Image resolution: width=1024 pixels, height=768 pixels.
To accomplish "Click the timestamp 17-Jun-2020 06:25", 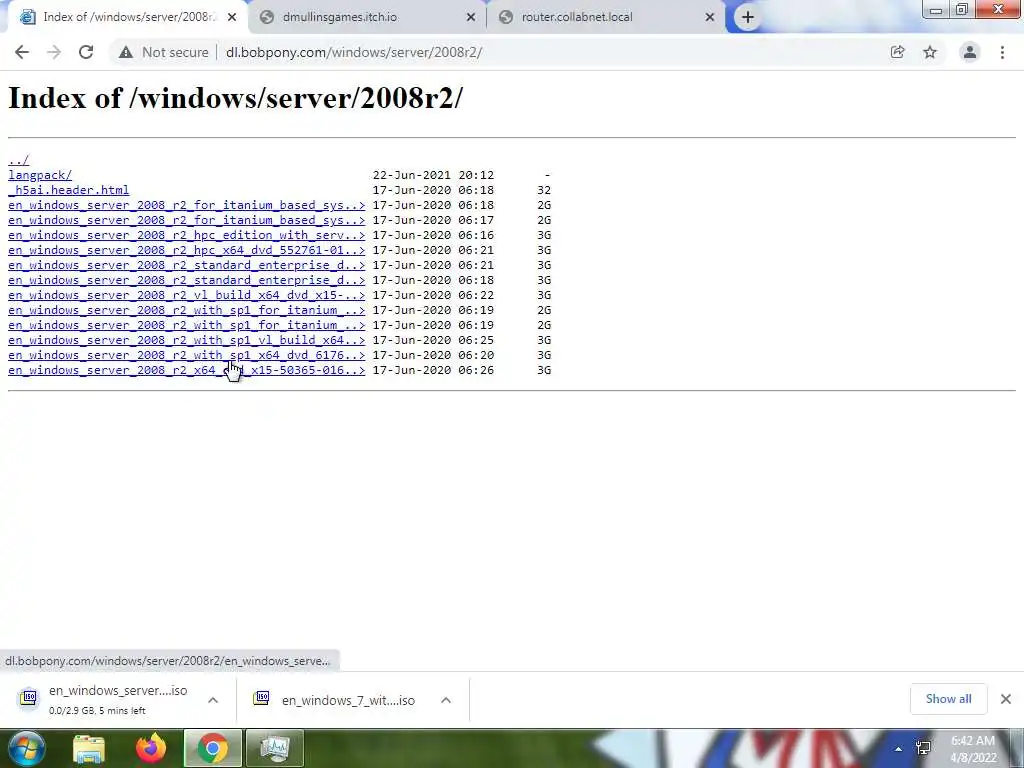I will (433, 340).
